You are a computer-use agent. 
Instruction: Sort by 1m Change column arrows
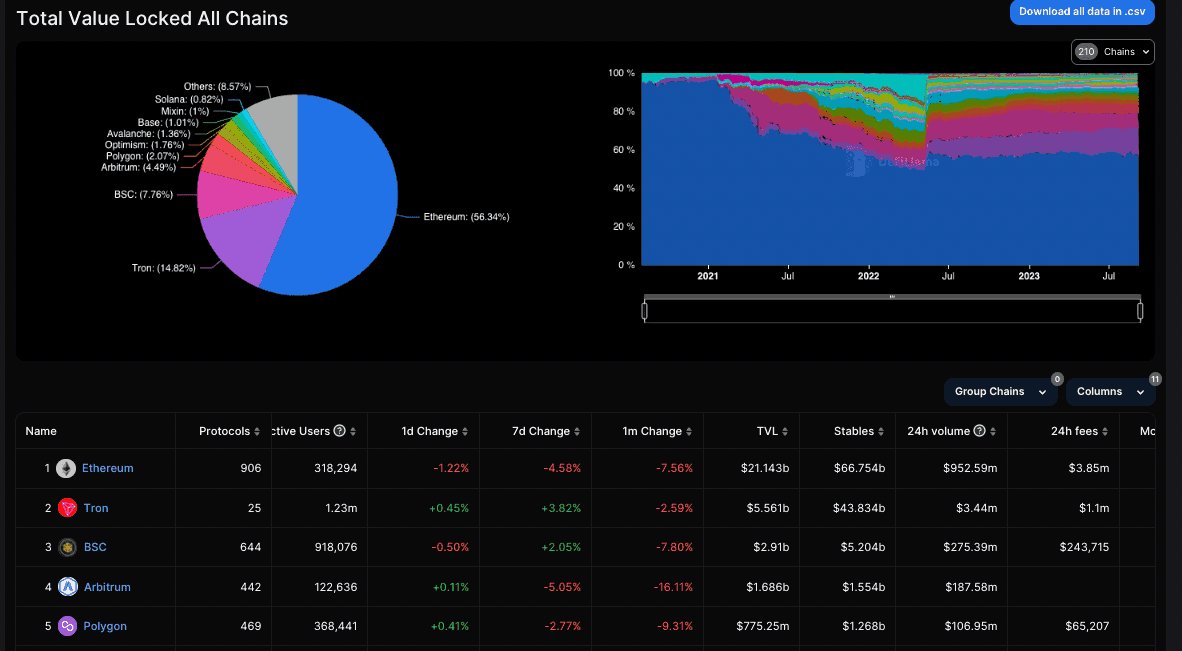click(689, 432)
